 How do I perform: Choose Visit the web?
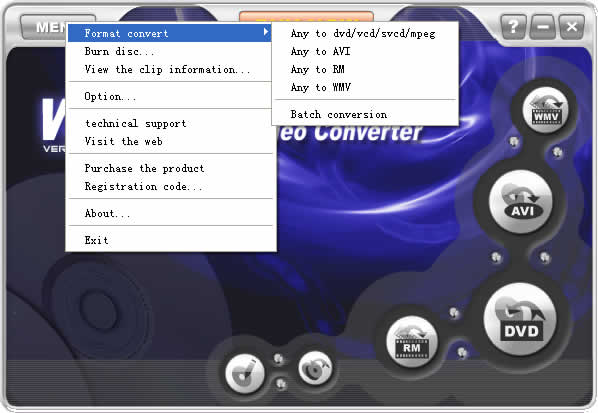[169, 141]
